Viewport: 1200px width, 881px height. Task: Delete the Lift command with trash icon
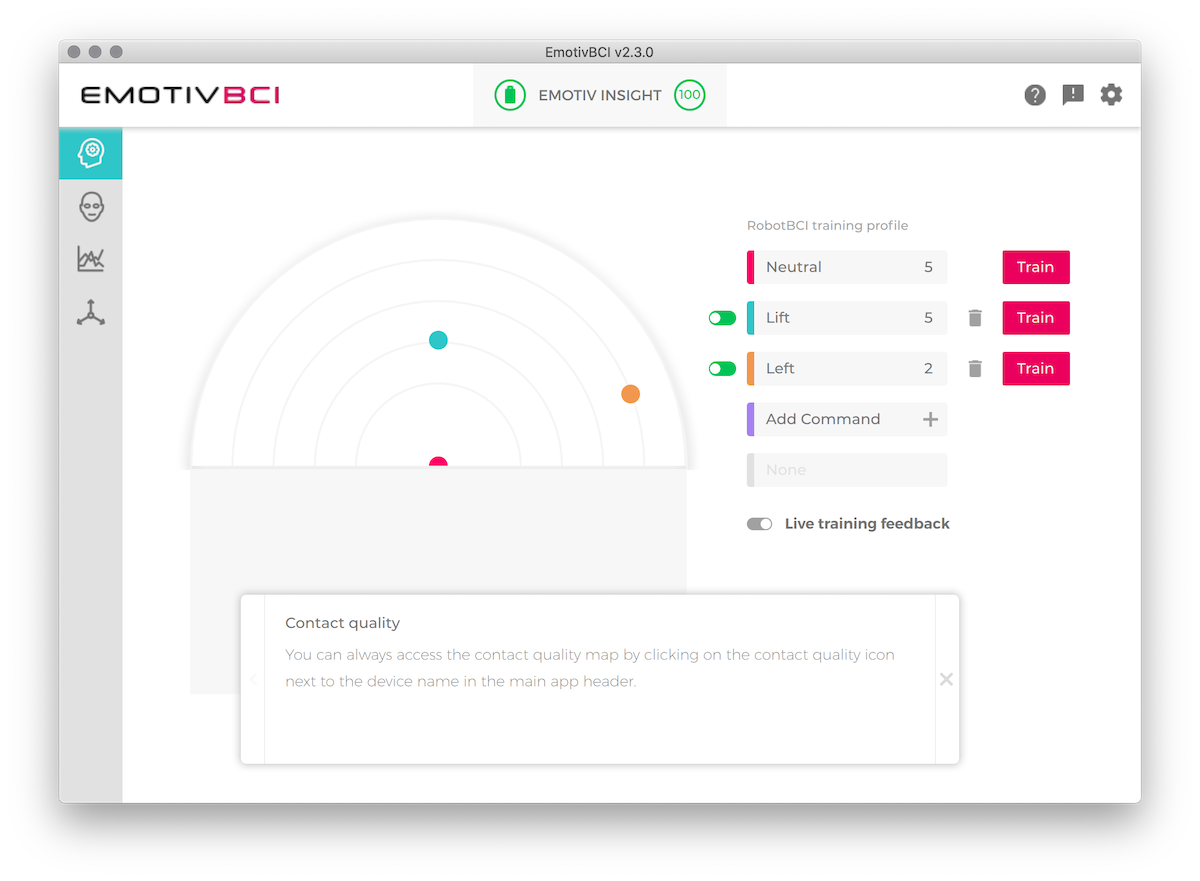pos(976,318)
